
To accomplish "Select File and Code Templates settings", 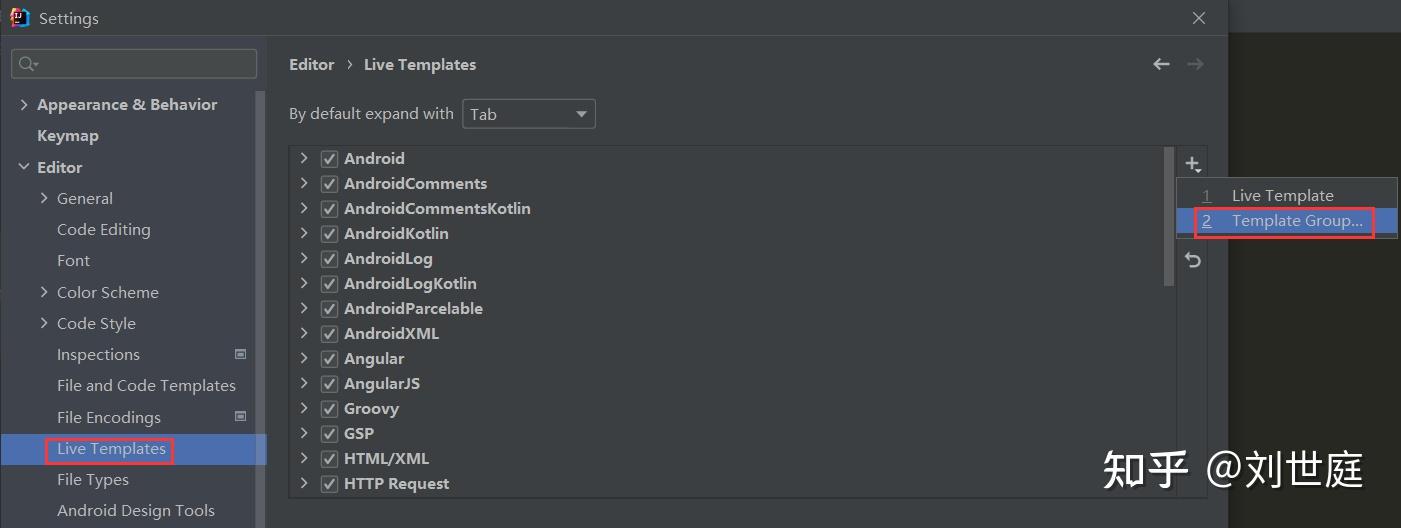I will (146, 386).
